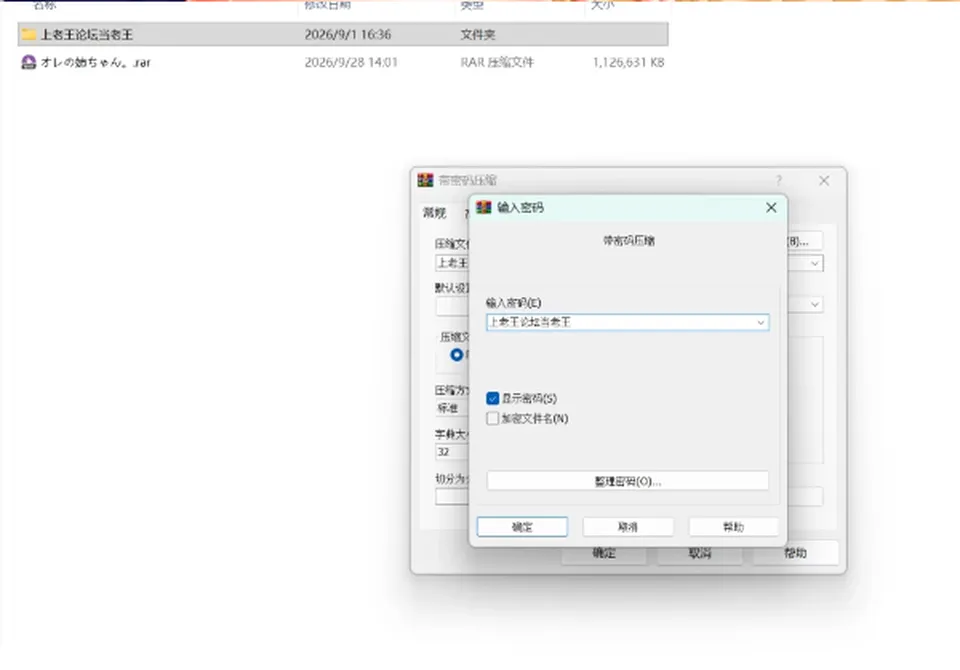Screen dimensions: 960x670
Task: Click 取消 in the background 带密码压缩 dialog
Action: 700,554
